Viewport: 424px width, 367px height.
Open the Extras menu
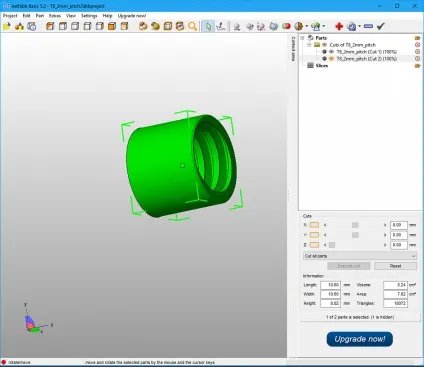tap(55, 16)
